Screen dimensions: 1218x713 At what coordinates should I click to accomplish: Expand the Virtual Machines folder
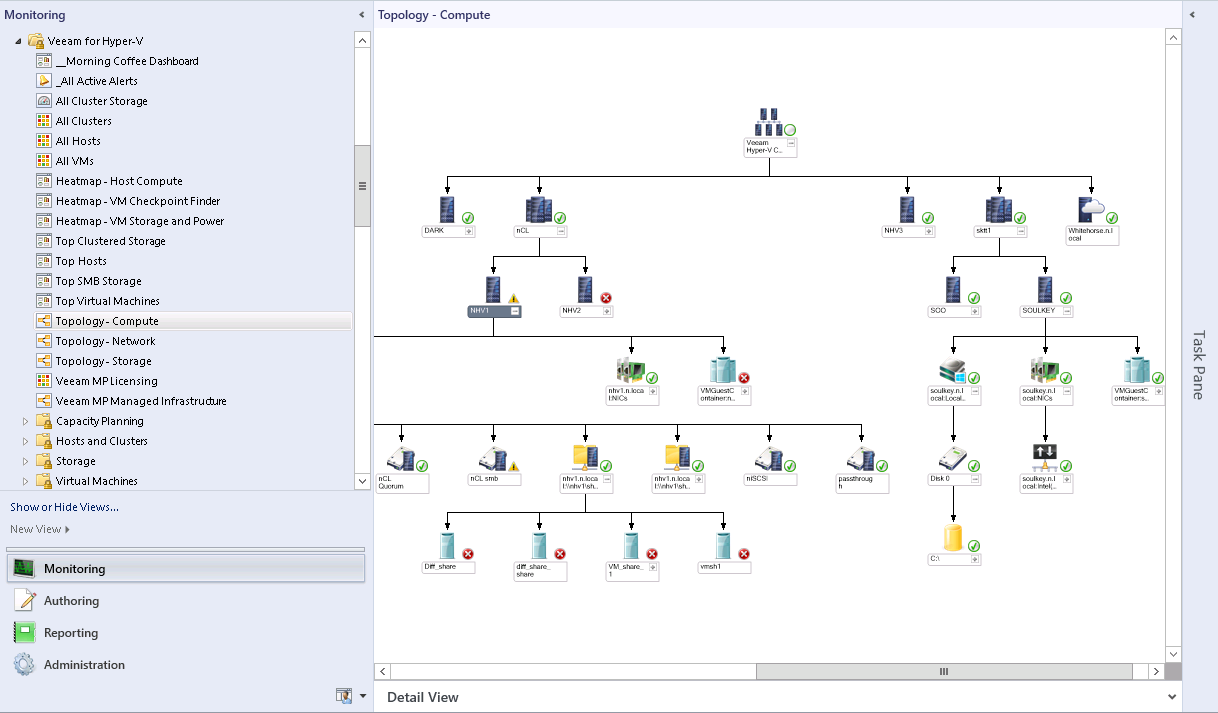[x=26, y=481]
